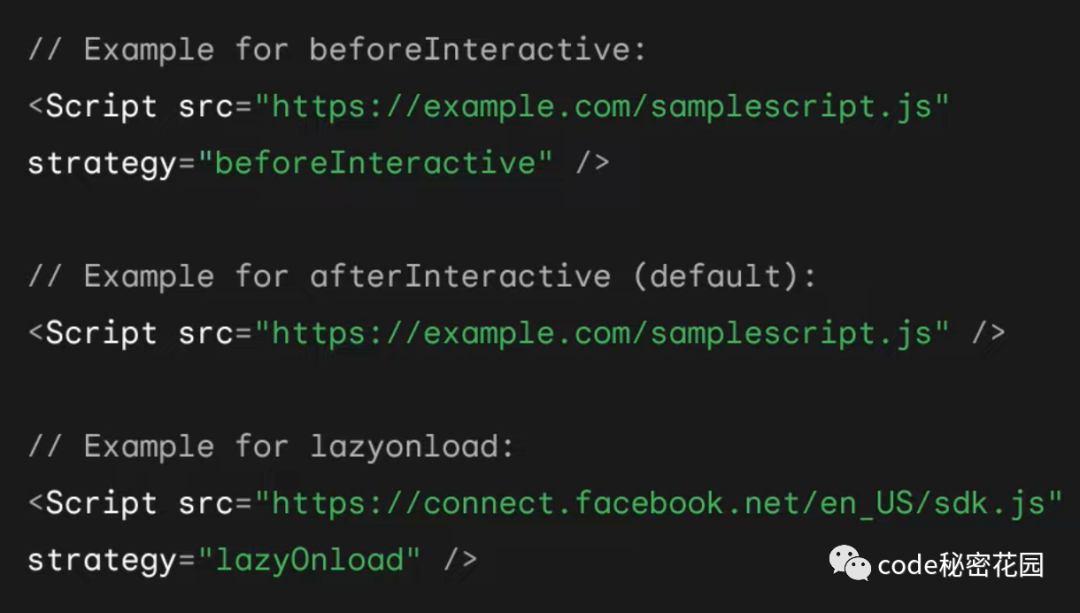1080x613 pixels.
Task: Click the first samplescript.js URL string
Action: point(602,107)
